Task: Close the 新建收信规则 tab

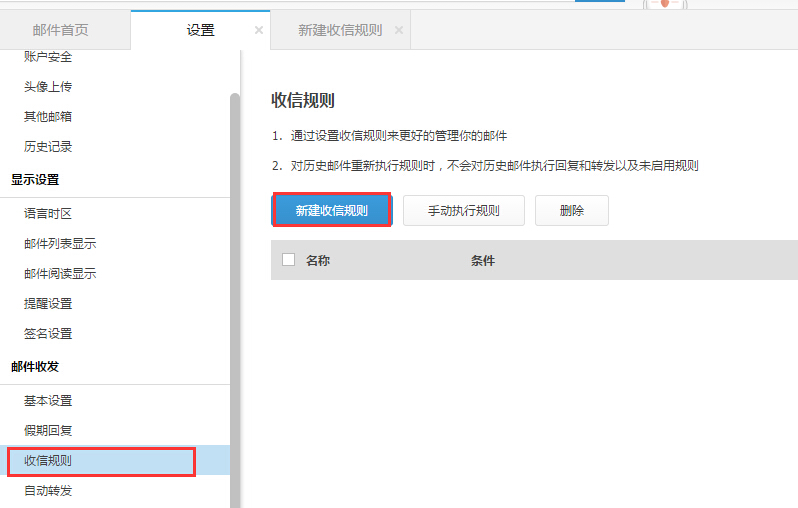Action: coord(399,30)
